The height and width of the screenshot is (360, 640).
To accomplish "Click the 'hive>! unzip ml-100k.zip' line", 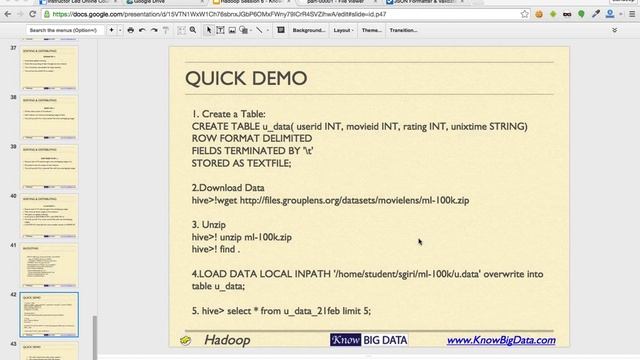I will coord(242,237).
